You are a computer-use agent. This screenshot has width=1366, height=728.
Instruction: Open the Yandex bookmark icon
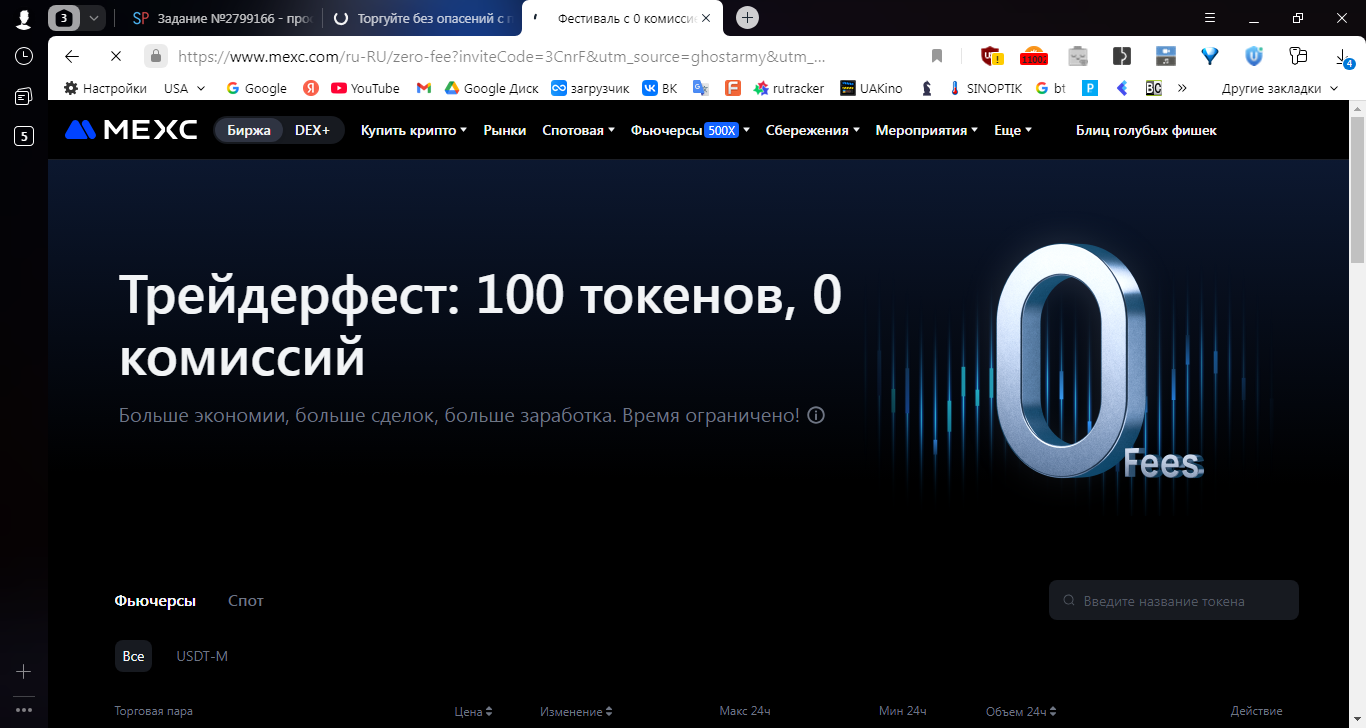point(311,88)
